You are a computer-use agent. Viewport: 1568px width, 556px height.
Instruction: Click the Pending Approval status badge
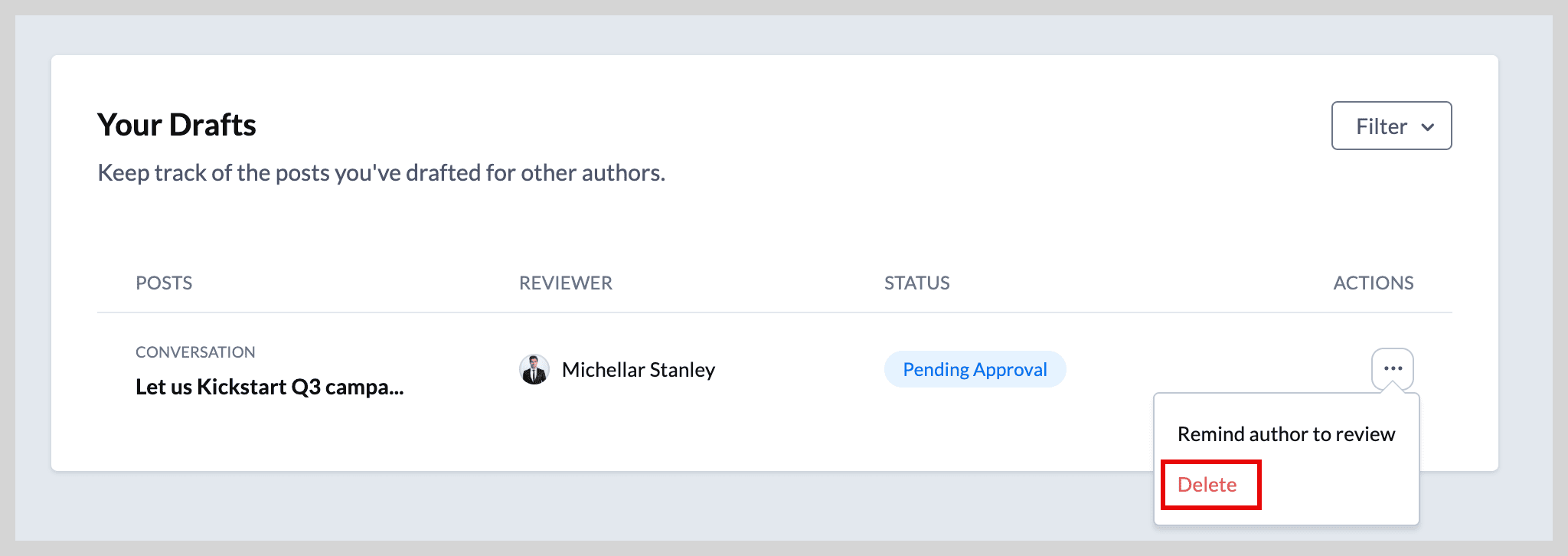(x=975, y=369)
